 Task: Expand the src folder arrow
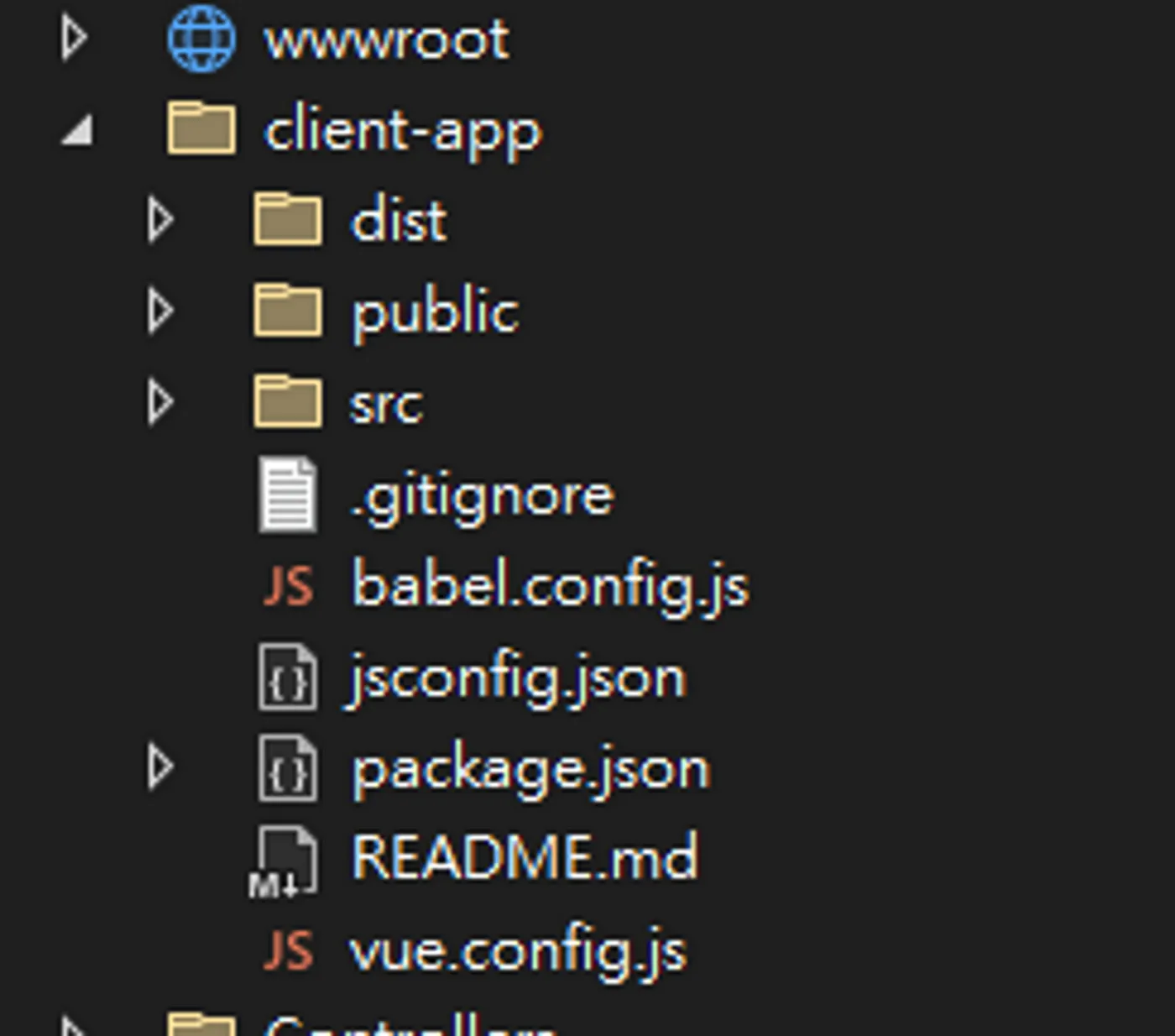point(160,402)
